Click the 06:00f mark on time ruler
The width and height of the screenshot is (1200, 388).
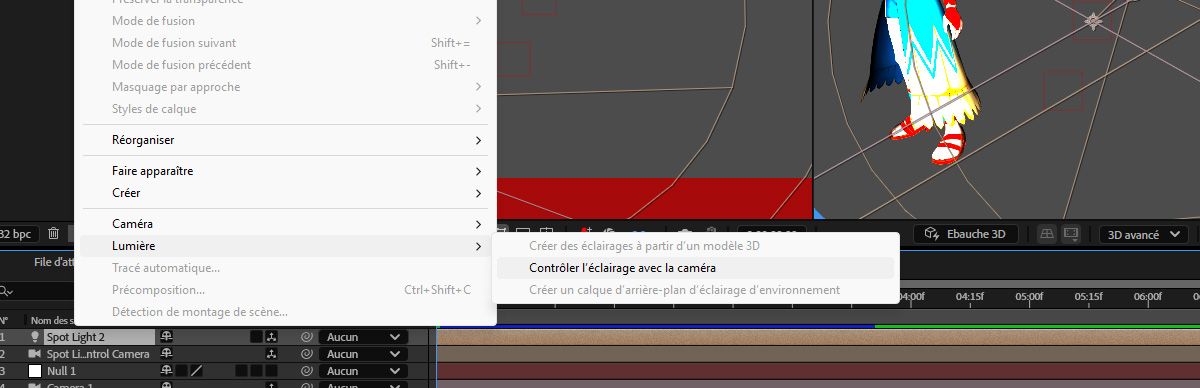pos(1148,297)
